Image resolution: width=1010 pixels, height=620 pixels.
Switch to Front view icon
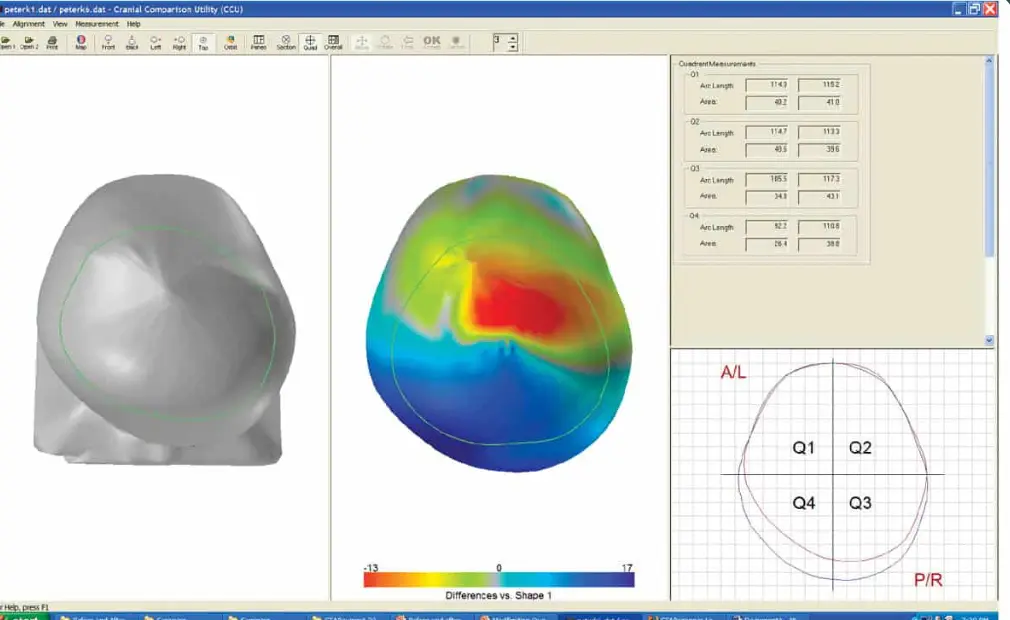click(x=107, y=42)
